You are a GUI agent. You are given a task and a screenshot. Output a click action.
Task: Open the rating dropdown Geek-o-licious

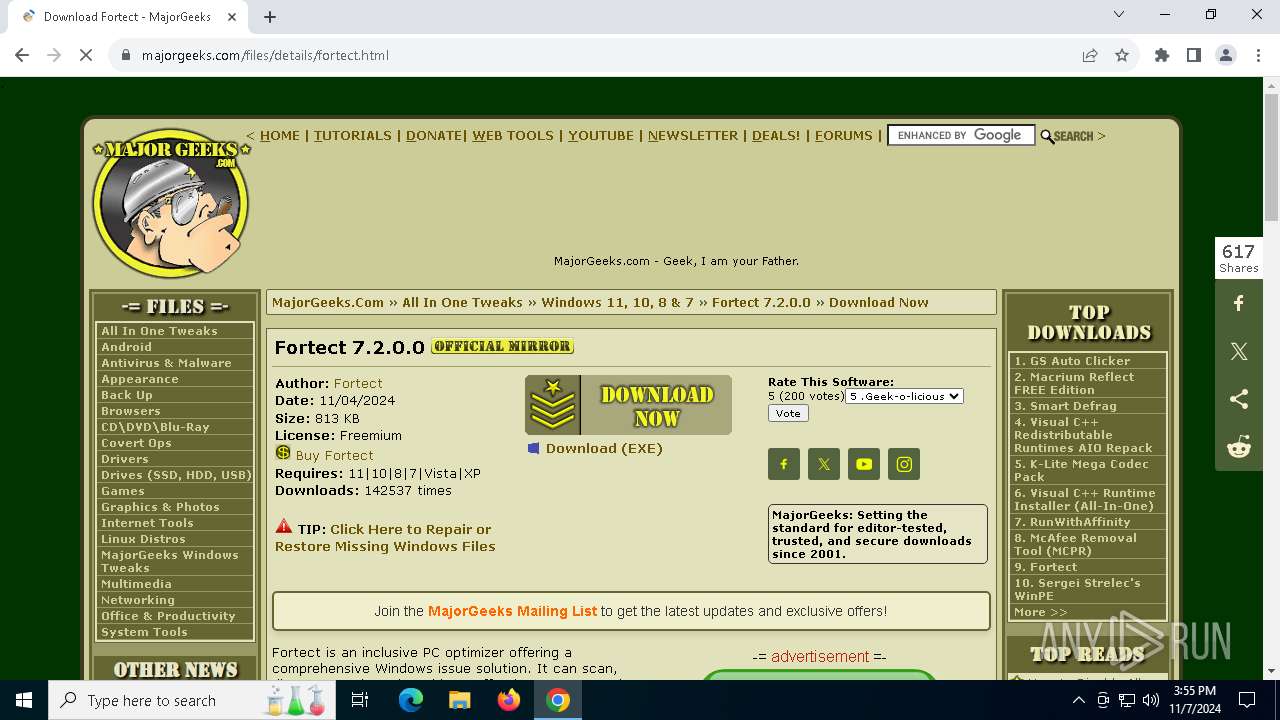point(905,396)
